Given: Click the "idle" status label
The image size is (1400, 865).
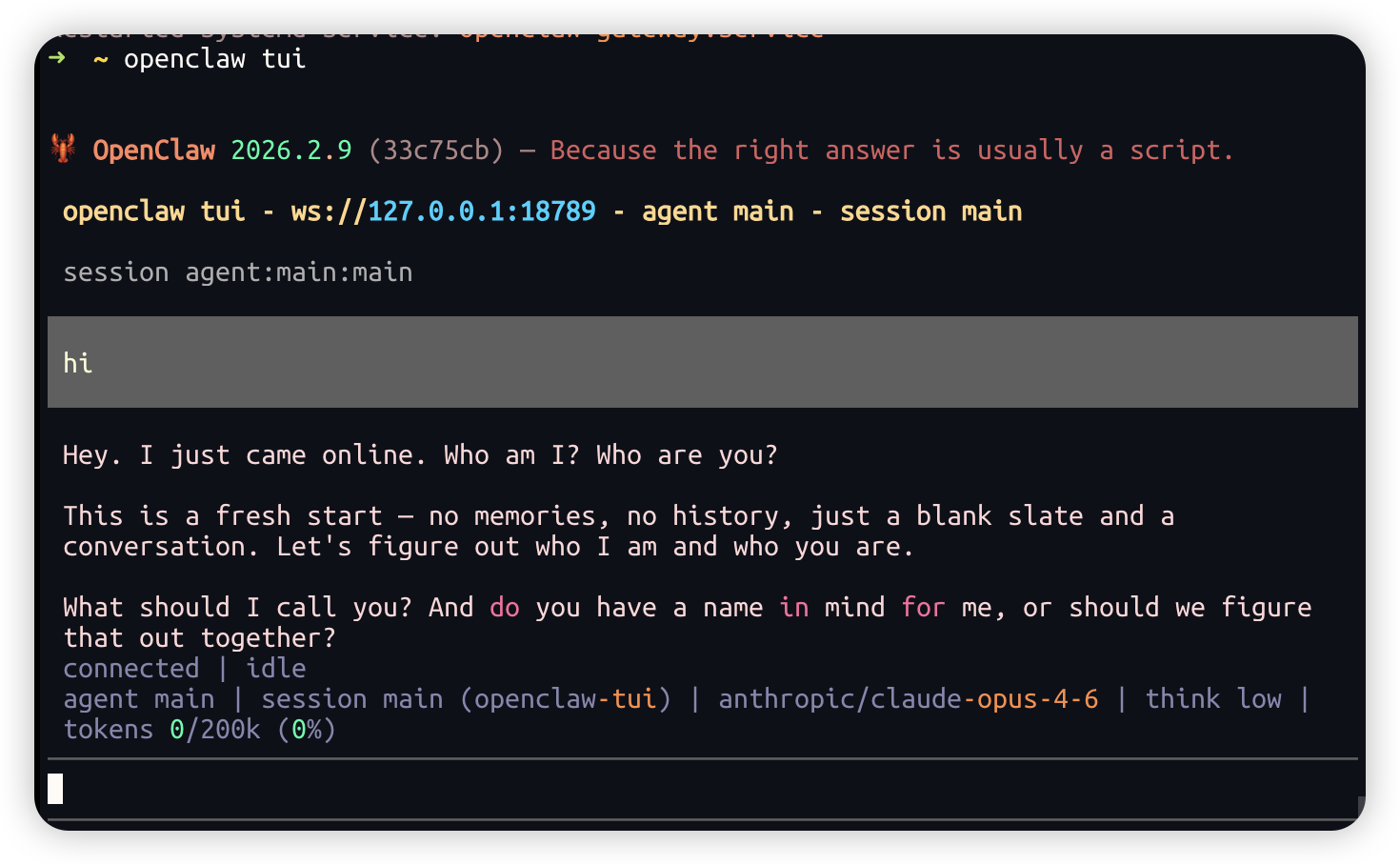Looking at the screenshot, I should [x=276, y=669].
